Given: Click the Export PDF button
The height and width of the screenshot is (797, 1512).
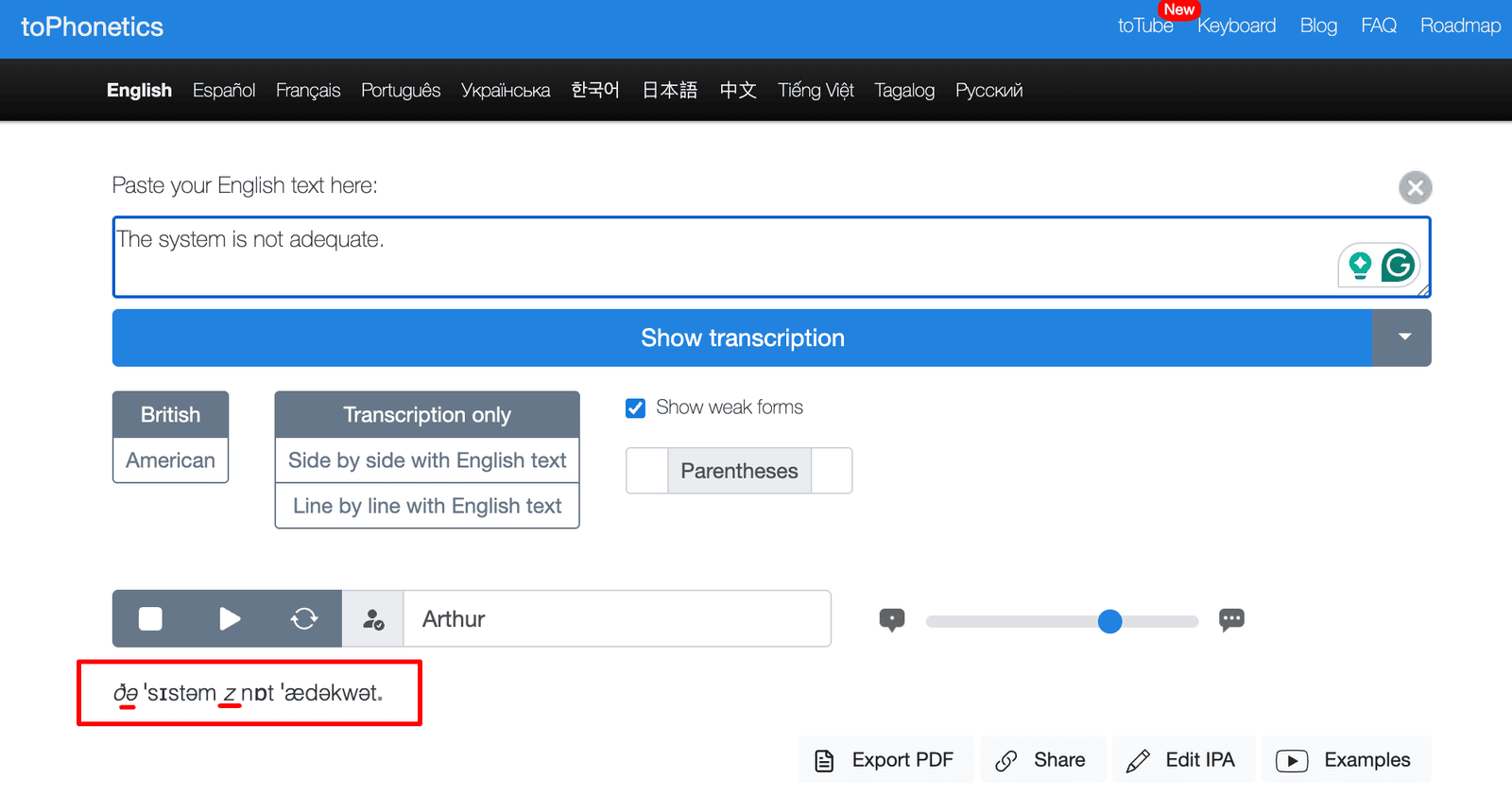Looking at the screenshot, I should 885,760.
